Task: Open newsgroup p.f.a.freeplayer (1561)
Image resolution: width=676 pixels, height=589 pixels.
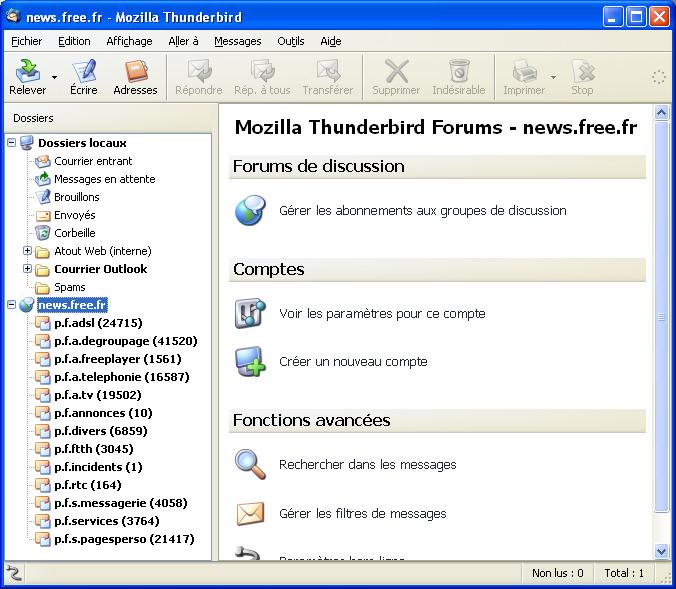Action: coord(118,359)
